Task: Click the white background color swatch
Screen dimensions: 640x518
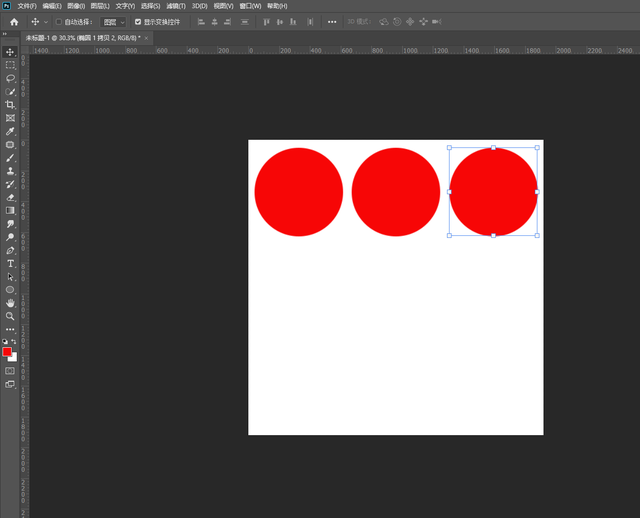Action: (14, 358)
